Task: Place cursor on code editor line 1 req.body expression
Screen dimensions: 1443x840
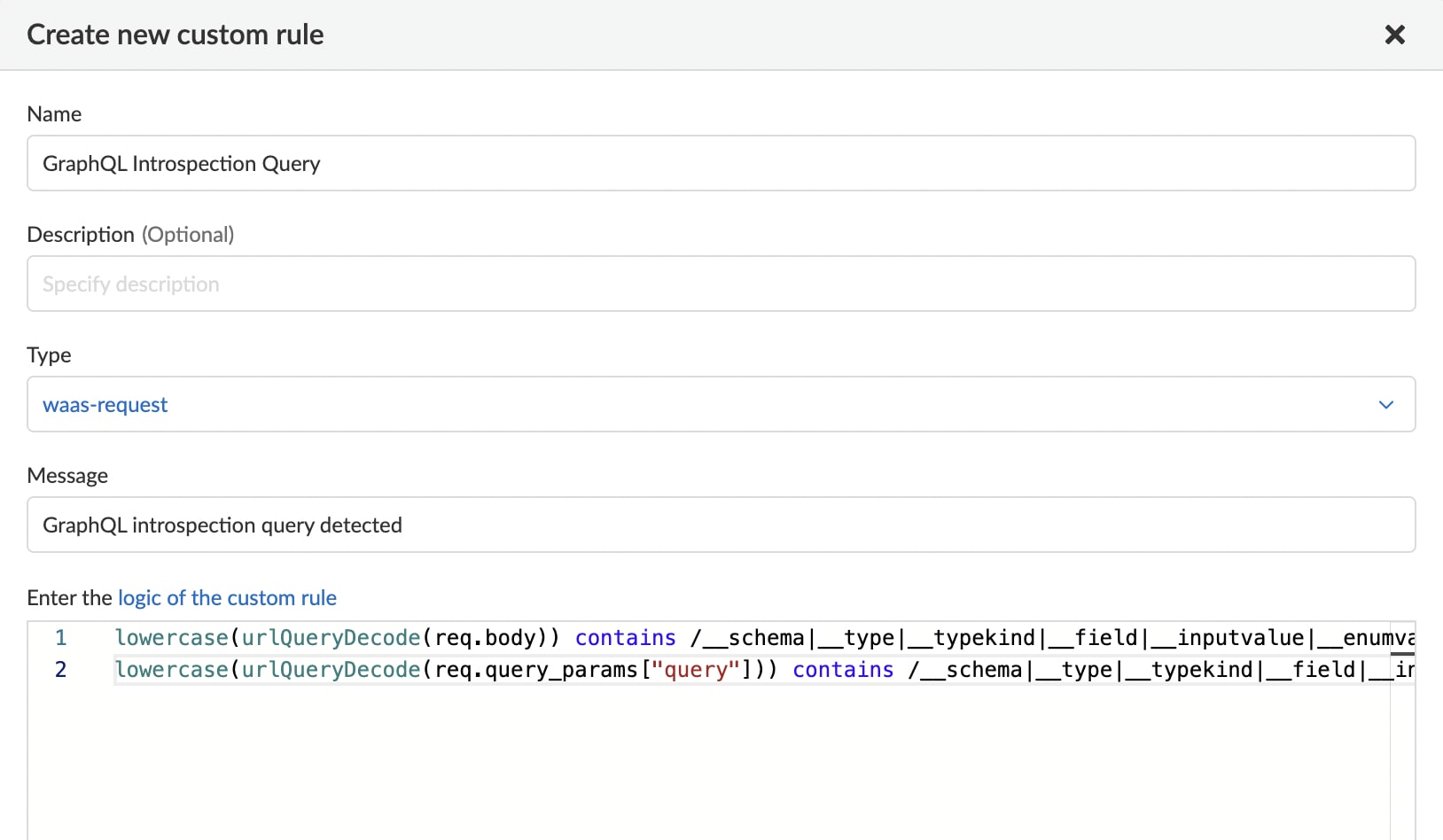Action: 485,638
